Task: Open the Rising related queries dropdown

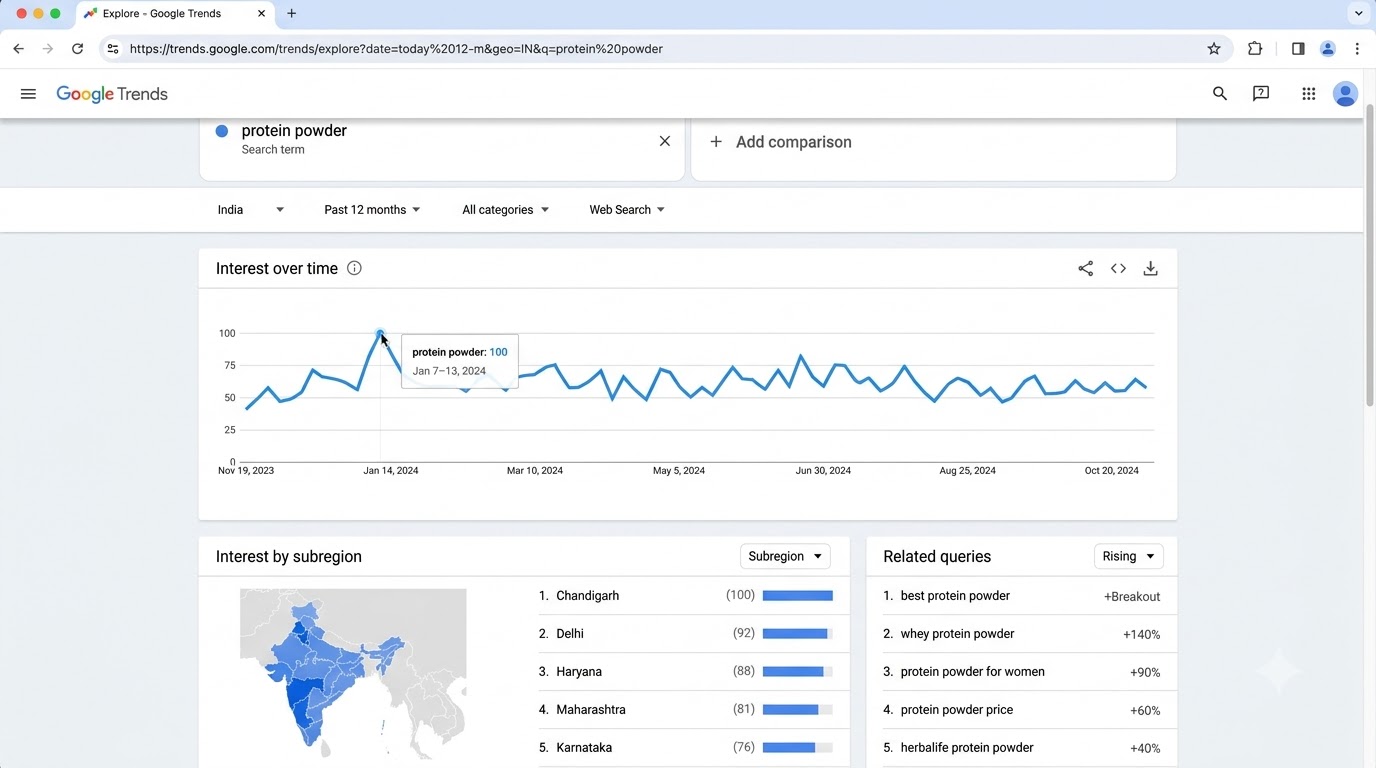Action: [x=1129, y=556]
